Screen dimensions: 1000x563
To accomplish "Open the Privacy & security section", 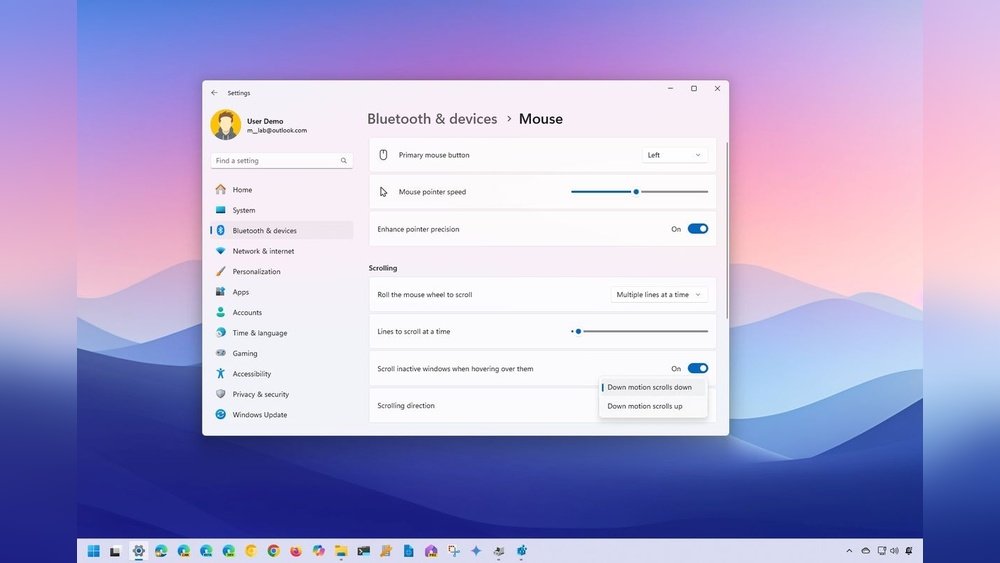I will click(x=260, y=394).
